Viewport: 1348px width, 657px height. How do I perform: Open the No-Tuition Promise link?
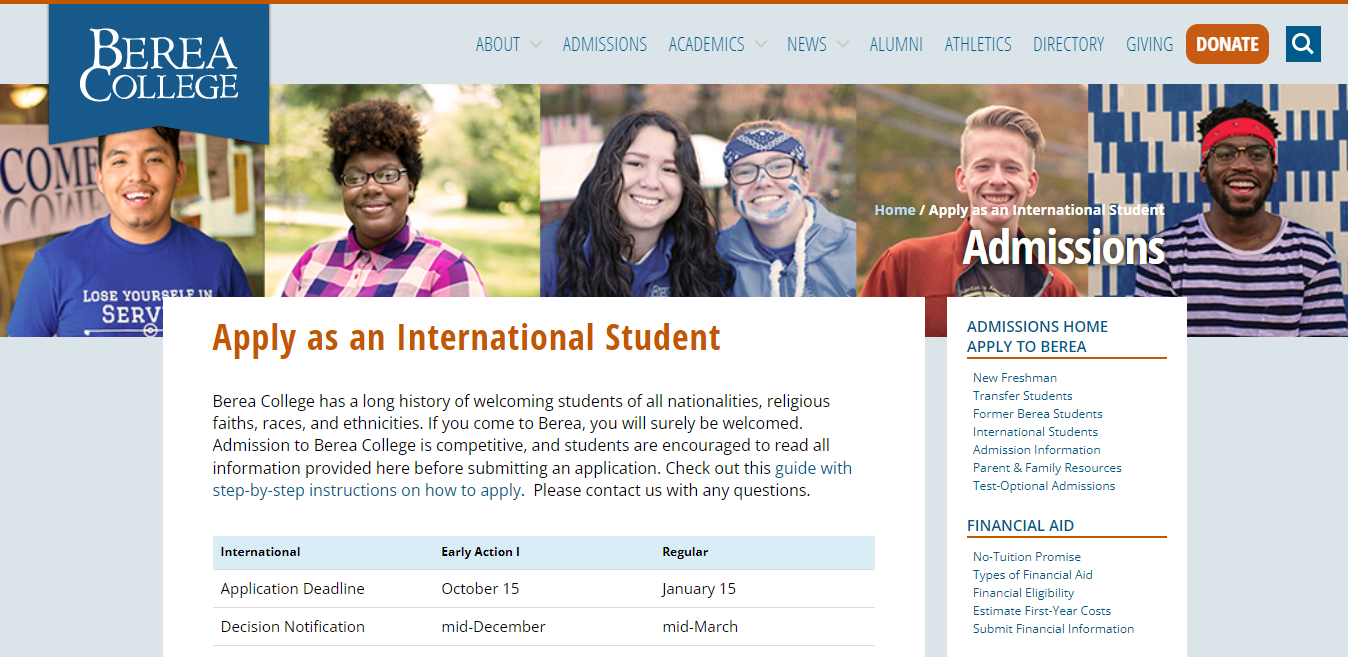(x=1027, y=557)
